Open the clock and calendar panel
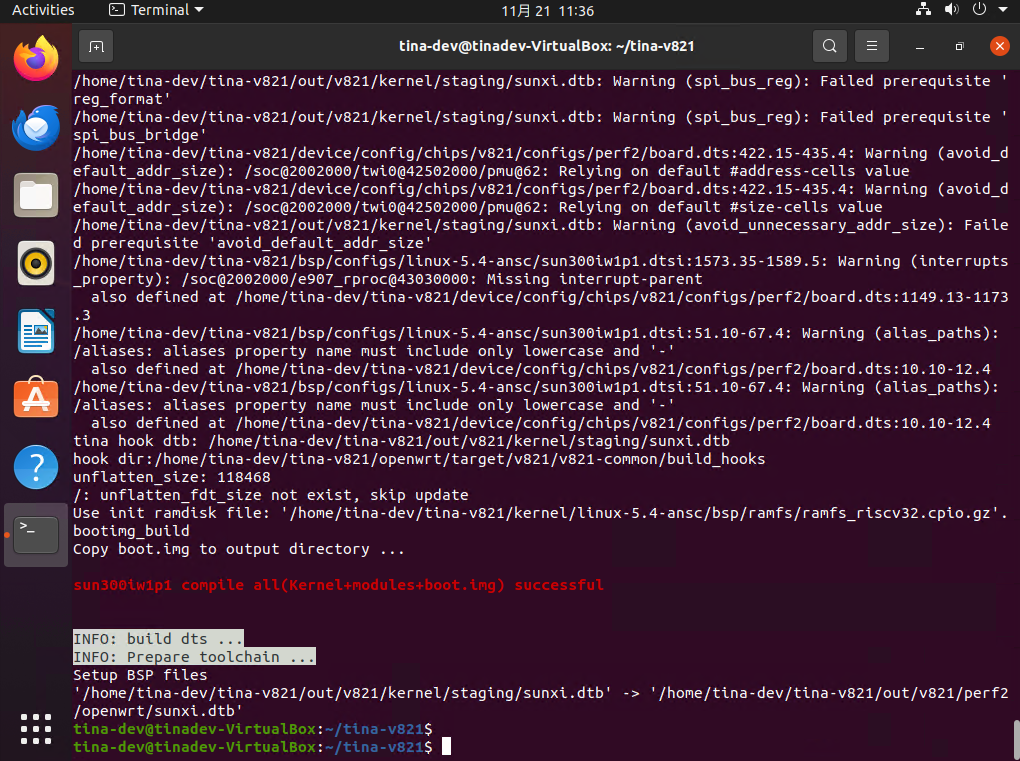 point(548,10)
